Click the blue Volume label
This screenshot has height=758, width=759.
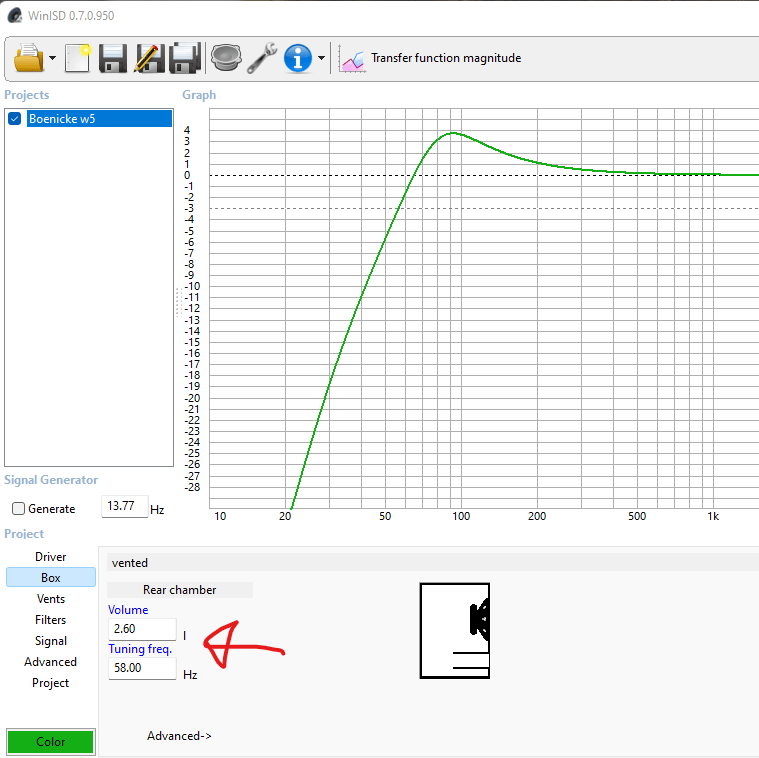(128, 610)
